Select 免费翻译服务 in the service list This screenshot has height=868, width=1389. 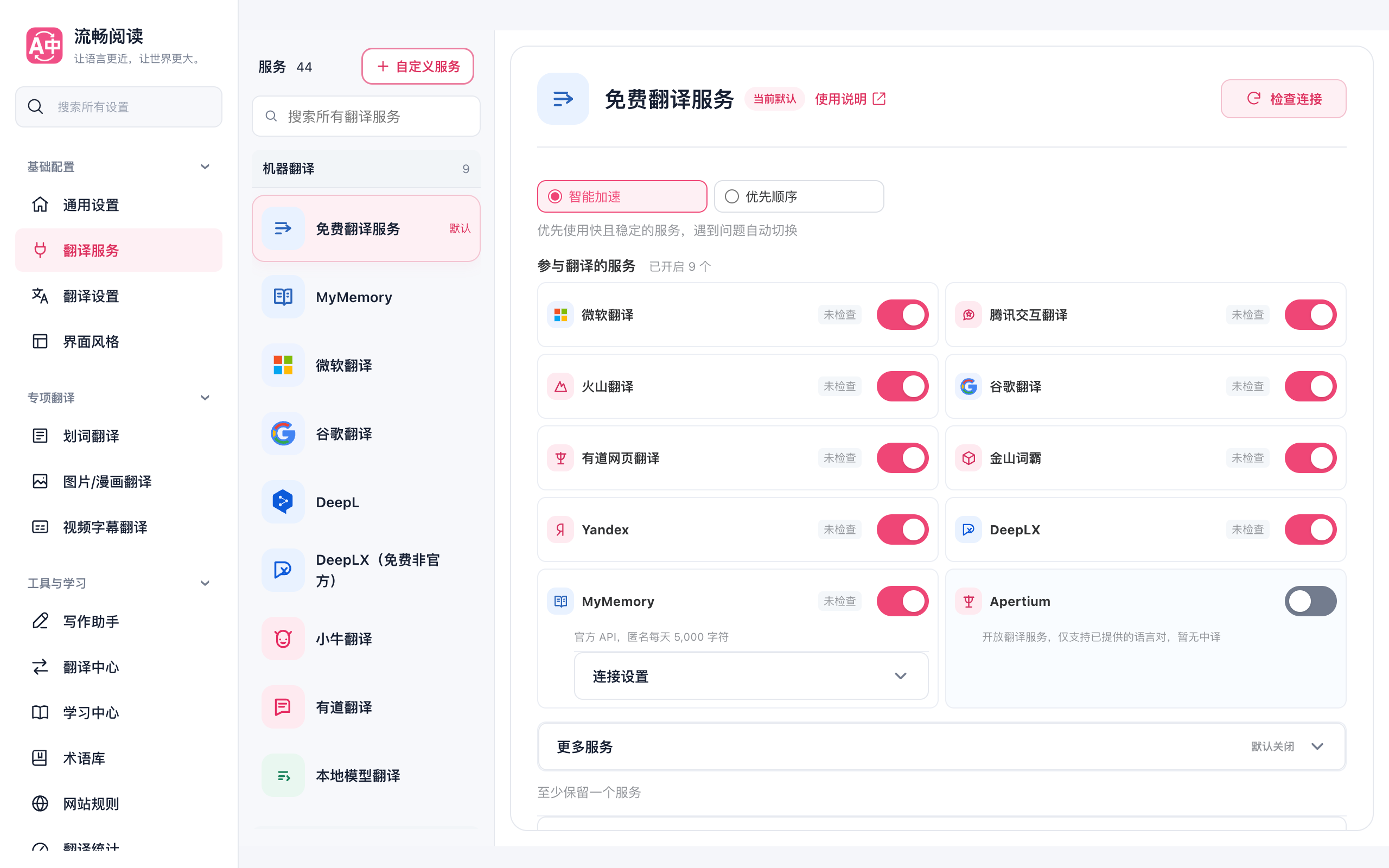point(366,228)
